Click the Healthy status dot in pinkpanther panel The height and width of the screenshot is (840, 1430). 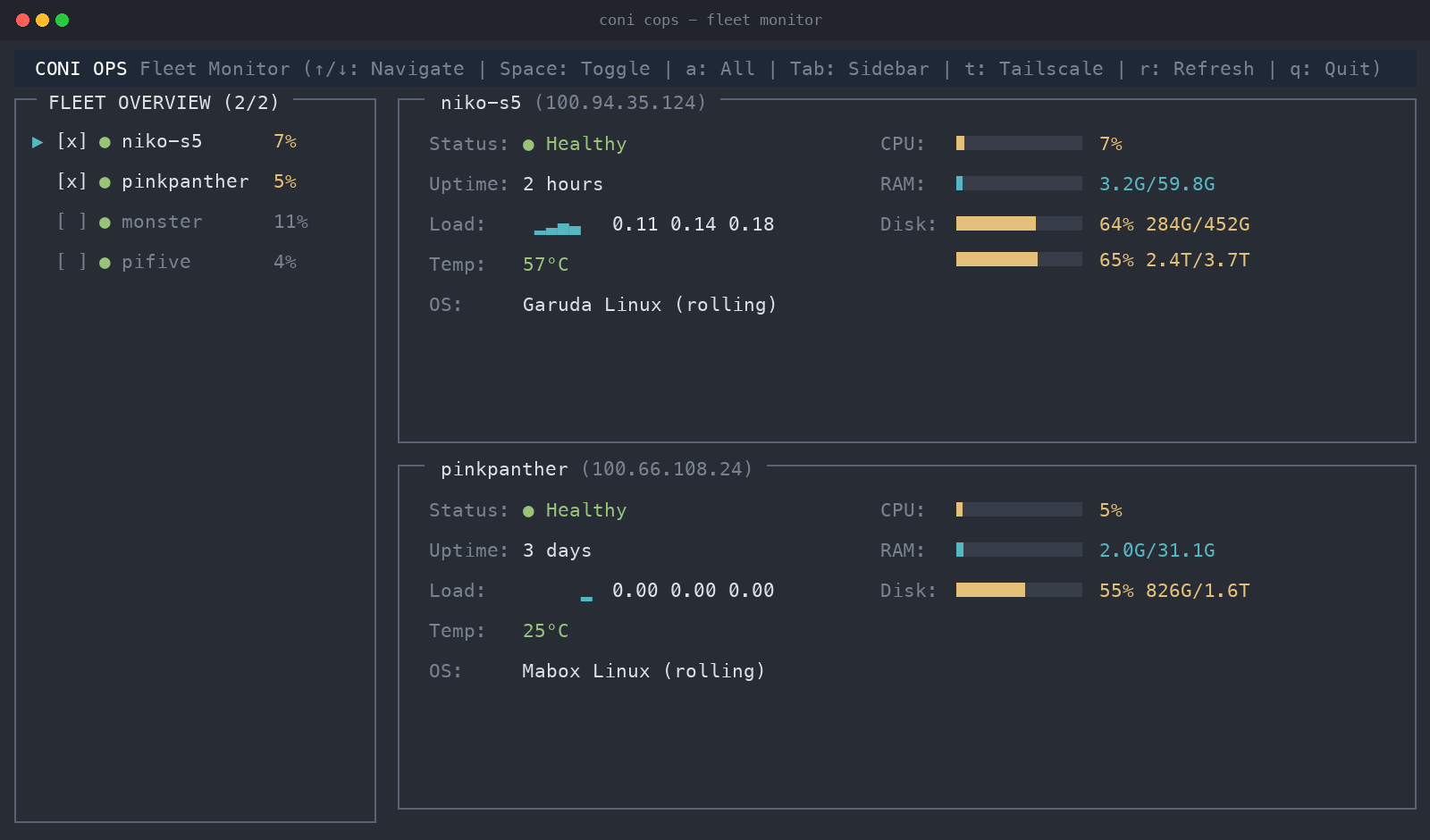point(528,511)
